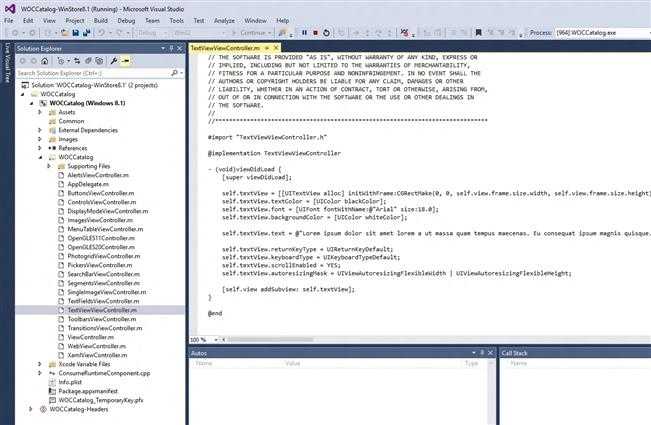This screenshot has height=425, width=651.
Task: Click the Properties wrench icon
Action: [x=113, y=61]
